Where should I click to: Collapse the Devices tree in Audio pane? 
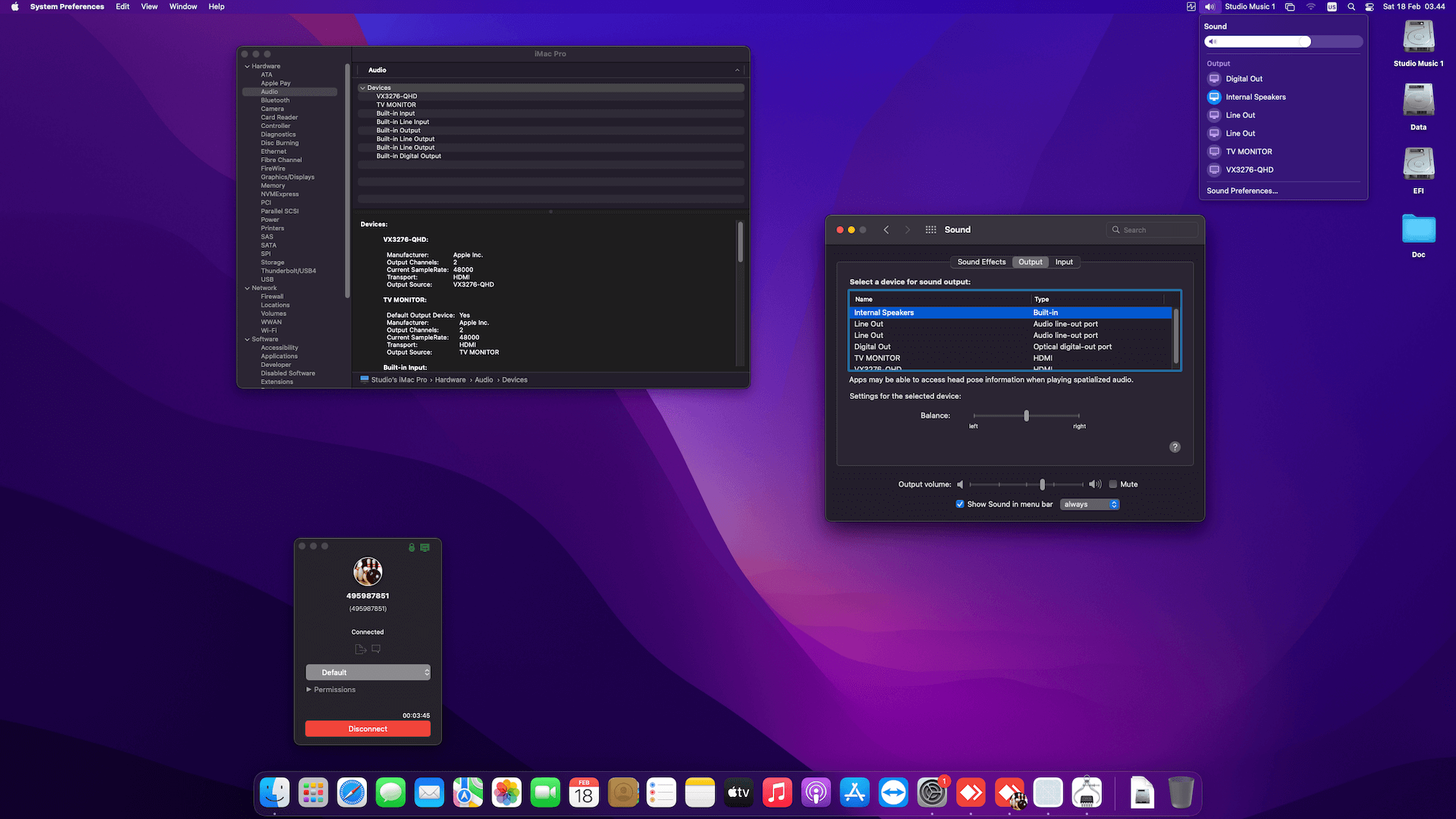click(x=362, y=88)
